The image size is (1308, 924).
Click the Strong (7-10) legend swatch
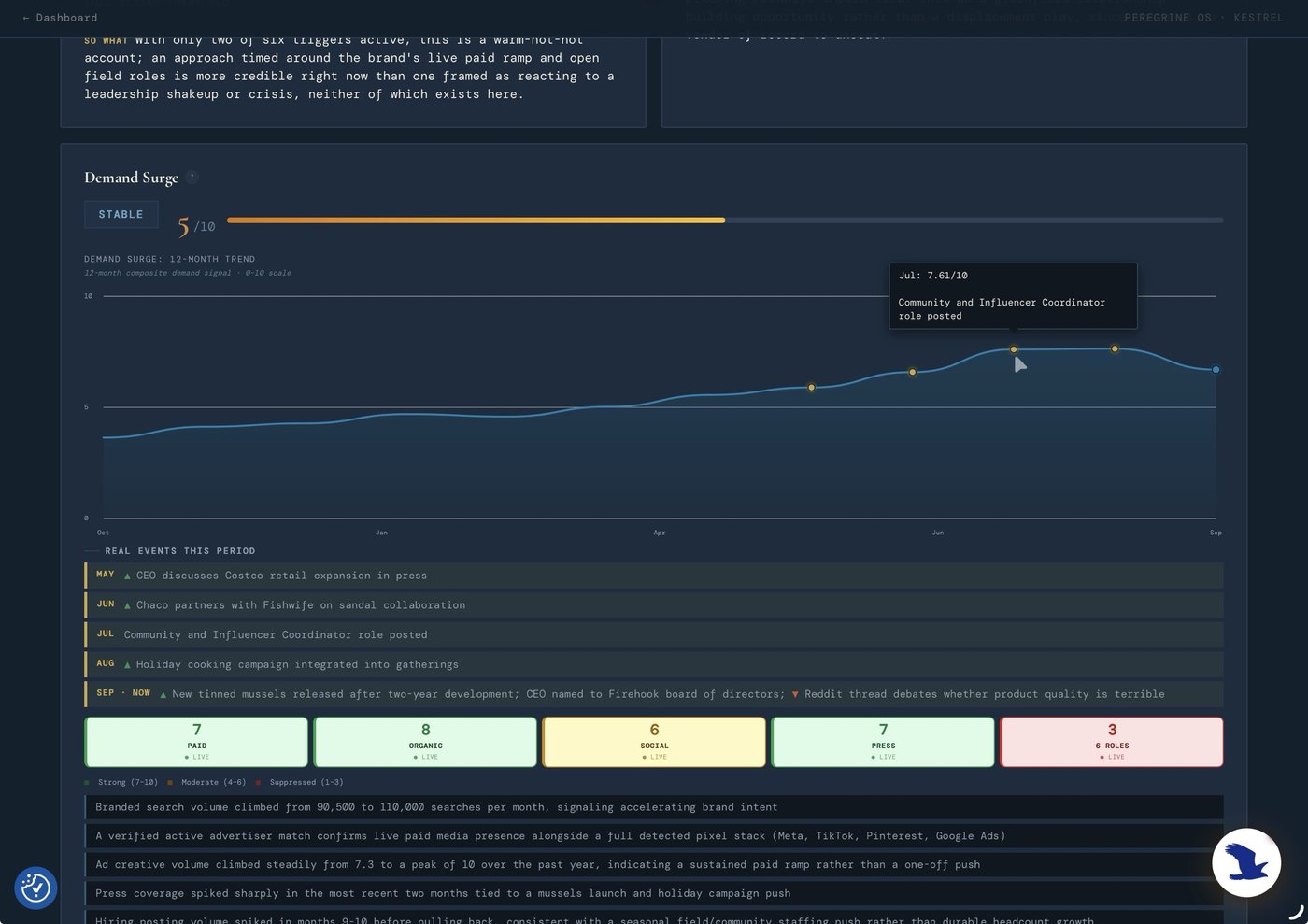[87, 783]
